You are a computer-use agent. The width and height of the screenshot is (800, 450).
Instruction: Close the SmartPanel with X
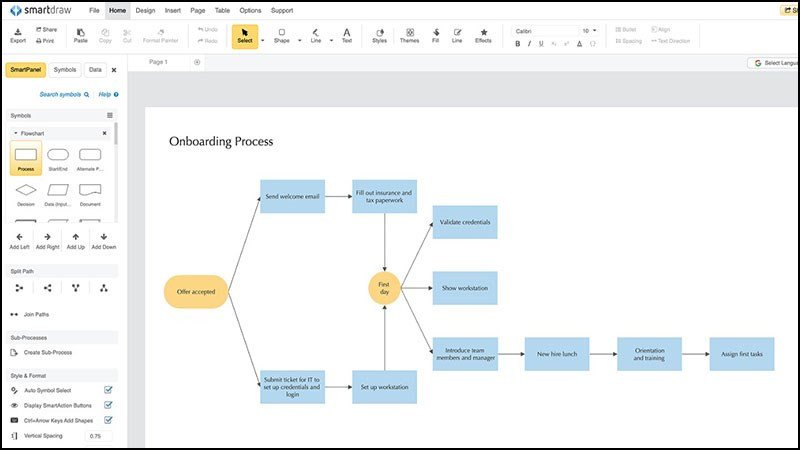click(114, 70)
